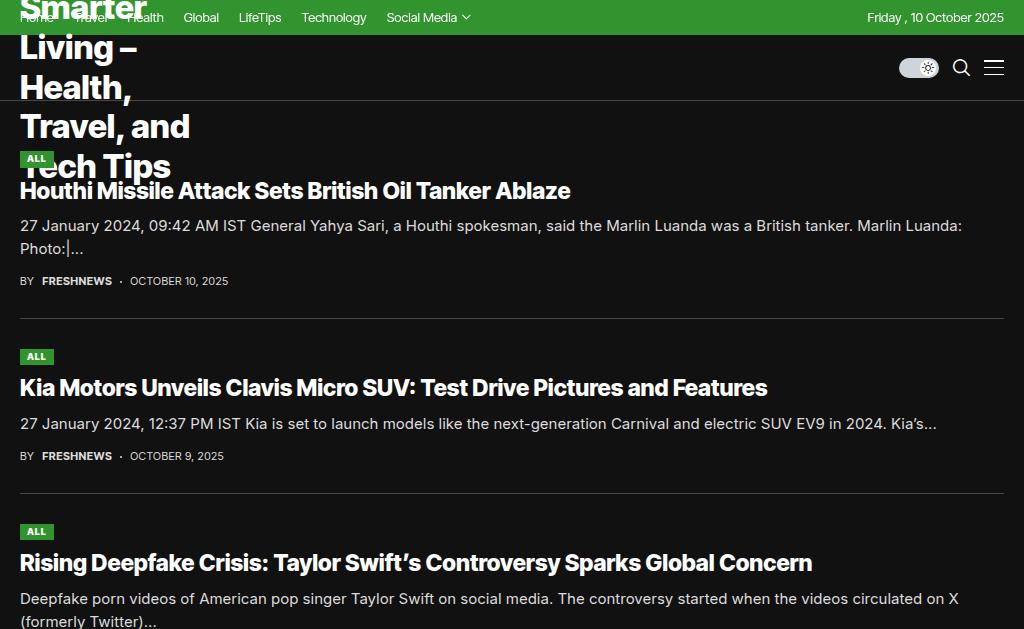Click the Health navigation link
The image size is (1024, 629).
[x=146, y=18]
